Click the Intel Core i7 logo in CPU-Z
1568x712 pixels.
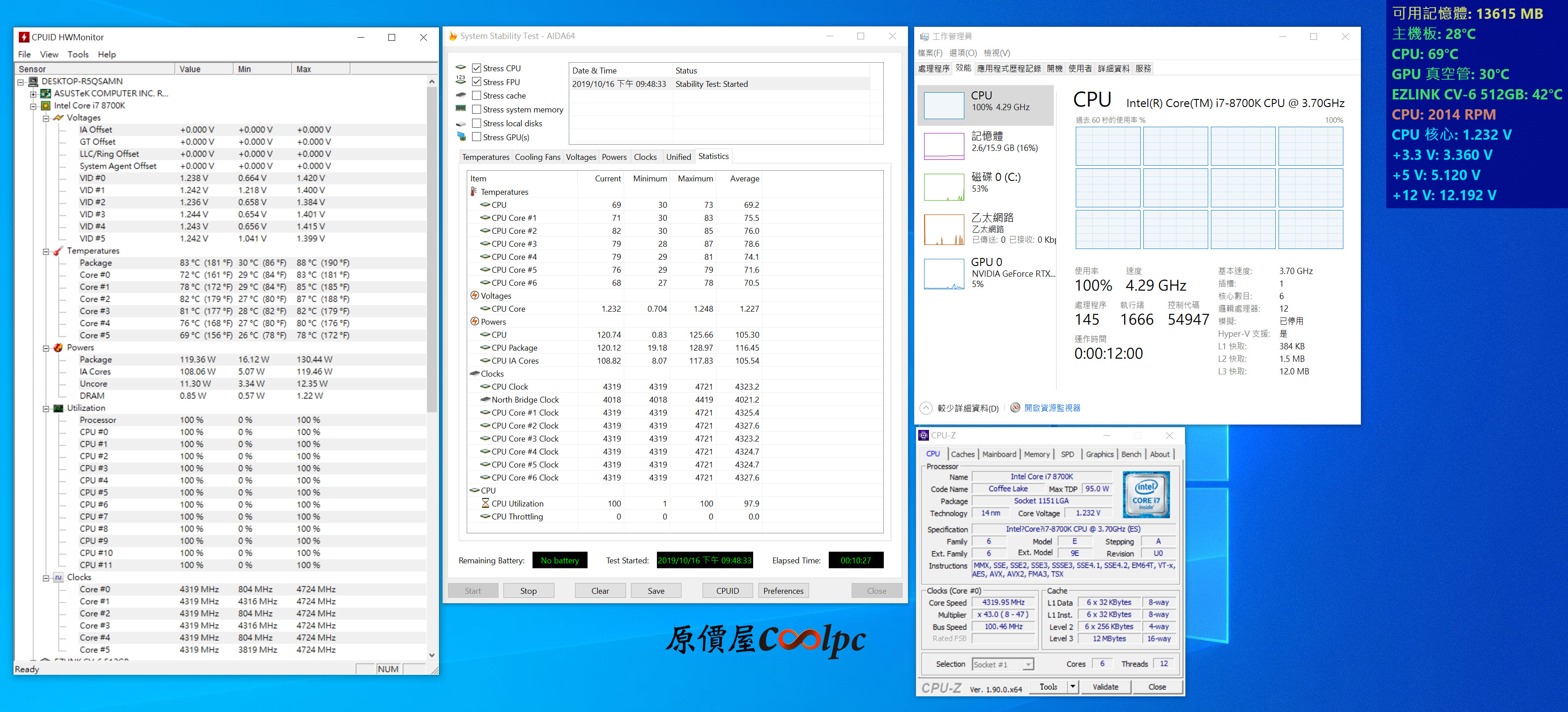coord(1146,494)
